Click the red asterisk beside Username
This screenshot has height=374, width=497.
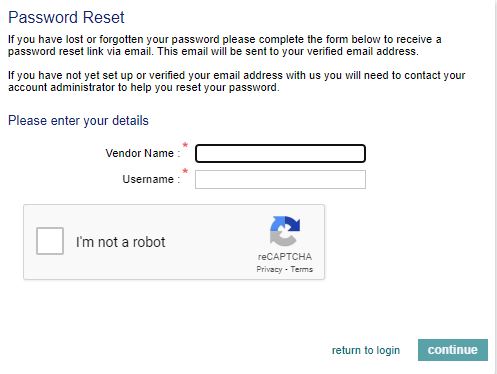click(185, 171)
